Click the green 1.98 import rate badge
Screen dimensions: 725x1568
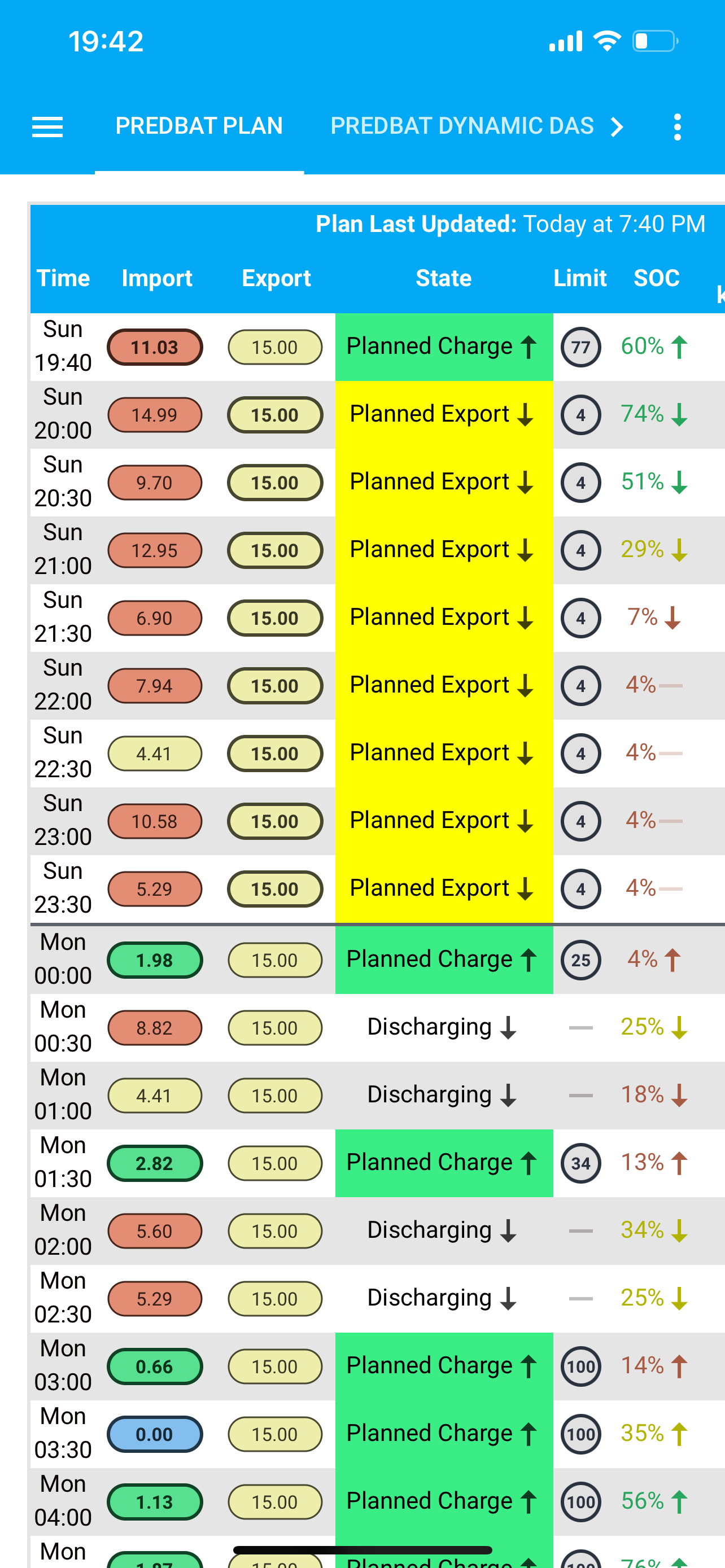pos(155,961)
